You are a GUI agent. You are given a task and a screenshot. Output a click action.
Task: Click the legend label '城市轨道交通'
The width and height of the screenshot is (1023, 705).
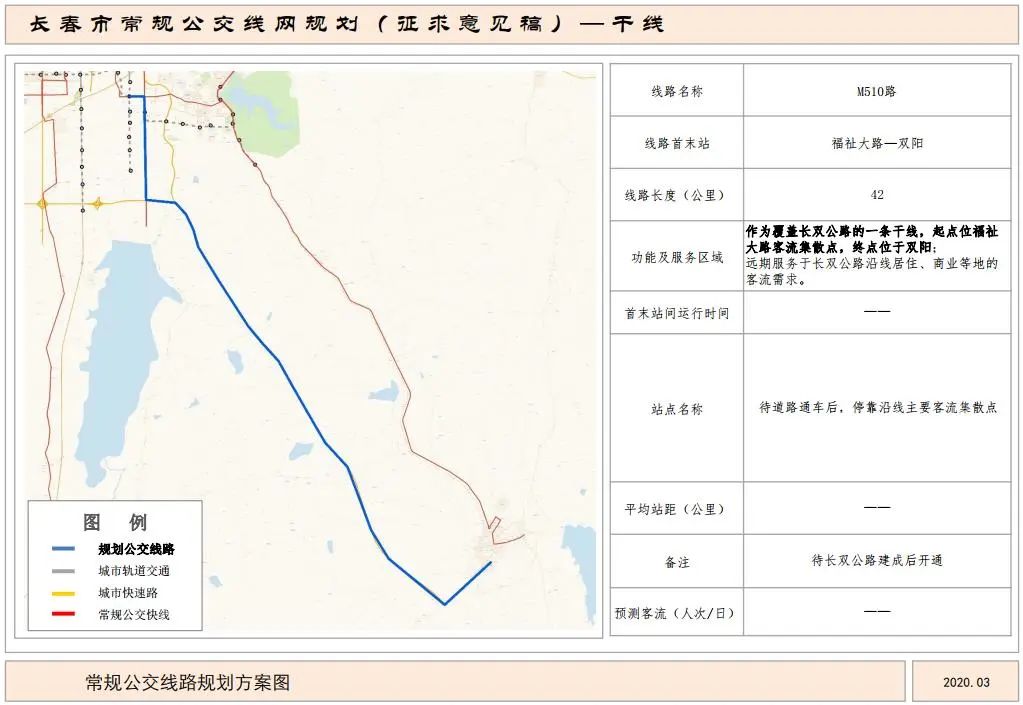pos(134,571)
